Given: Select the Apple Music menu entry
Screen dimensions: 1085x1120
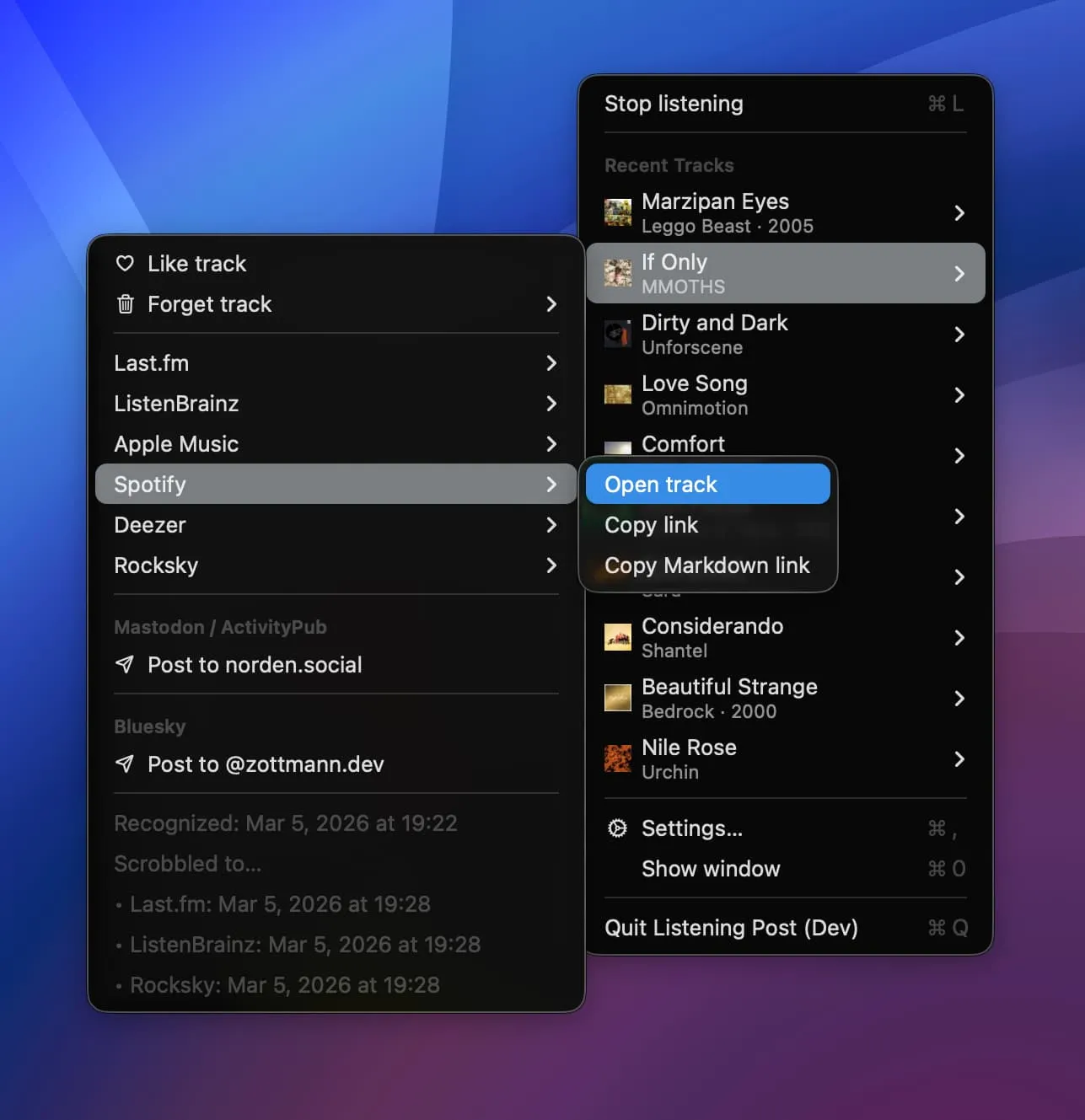Looking at the screenshot, I should coord(176,444).
